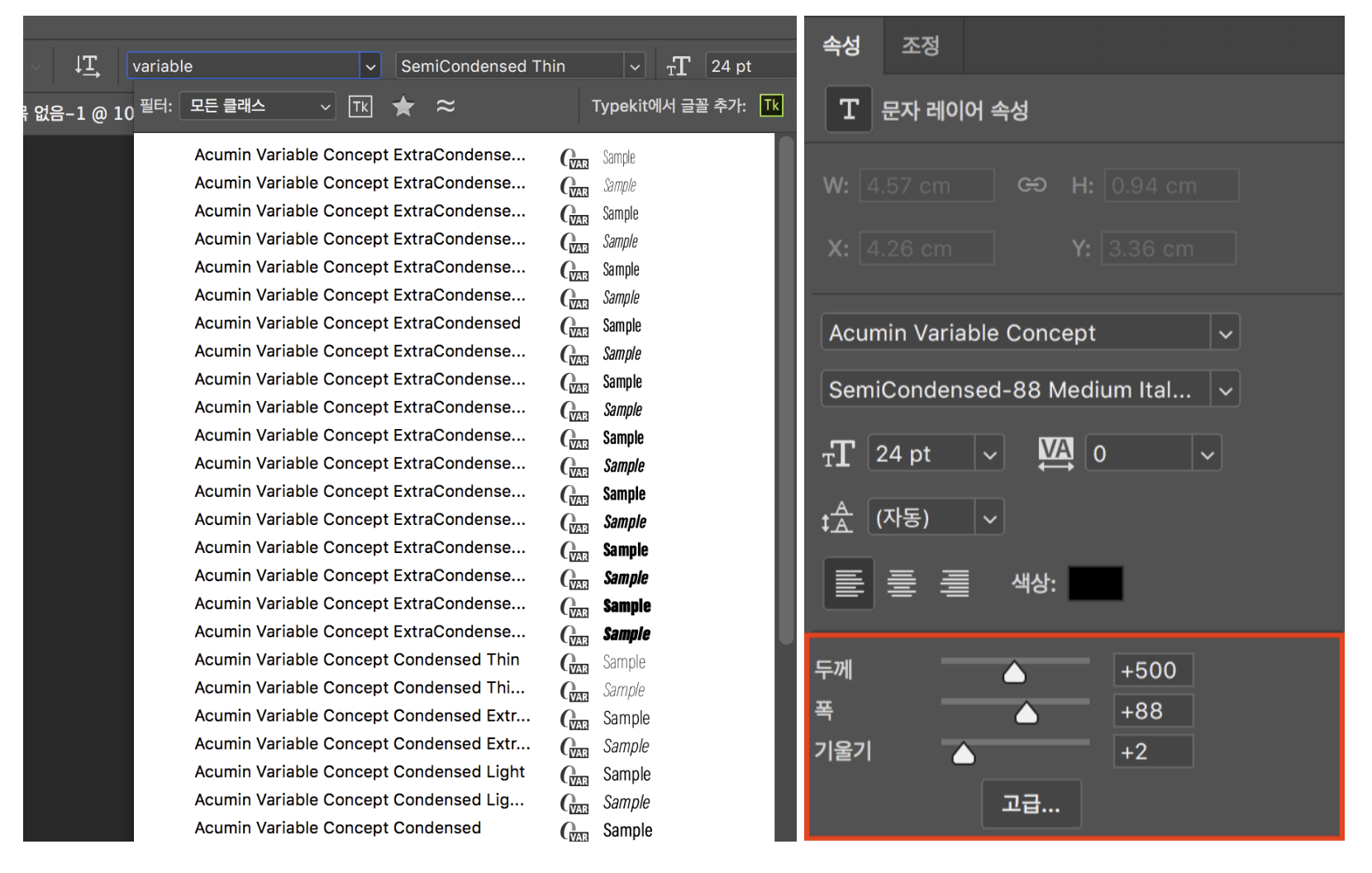Click the +500 weight value field
Viewport: 1372px width, 873px height.
[x=1153, y=670]
